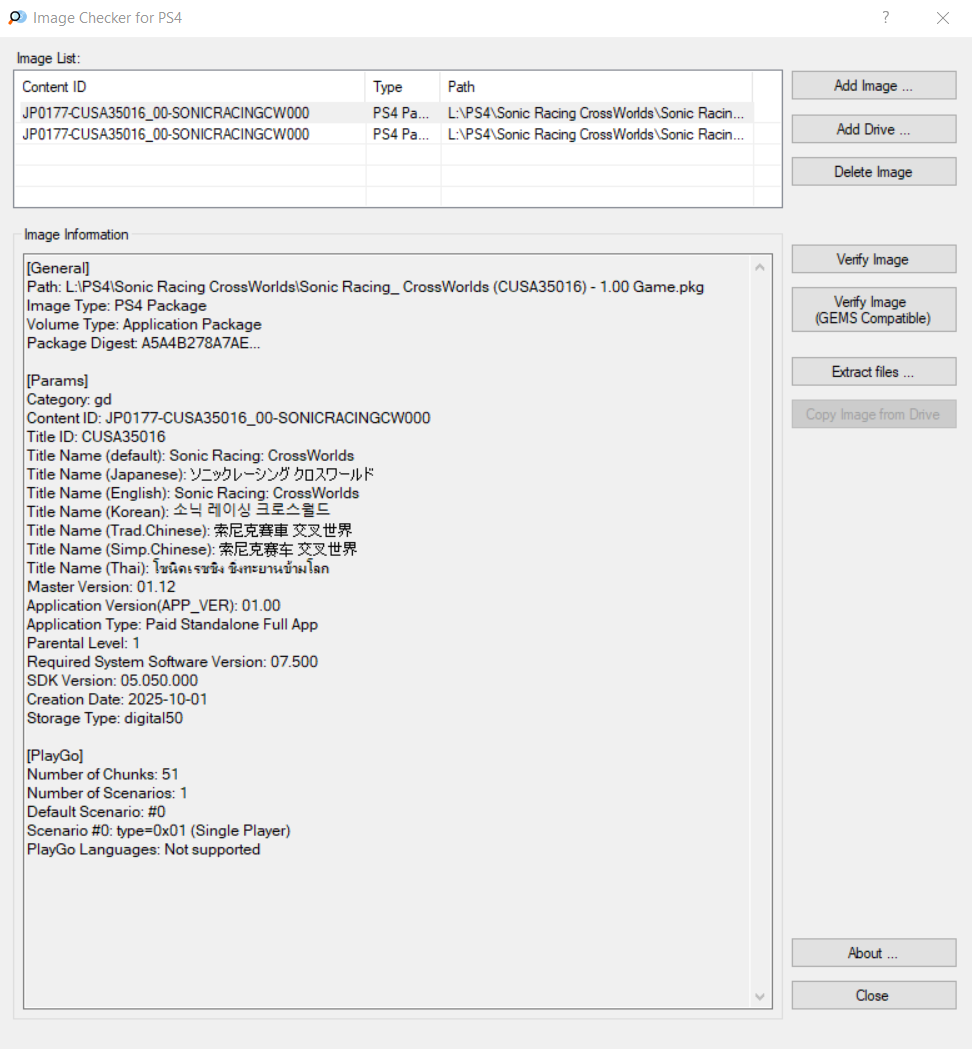Screen dimensions: 972x1049
Task: Run the Verify Image button
Action: 873,260
